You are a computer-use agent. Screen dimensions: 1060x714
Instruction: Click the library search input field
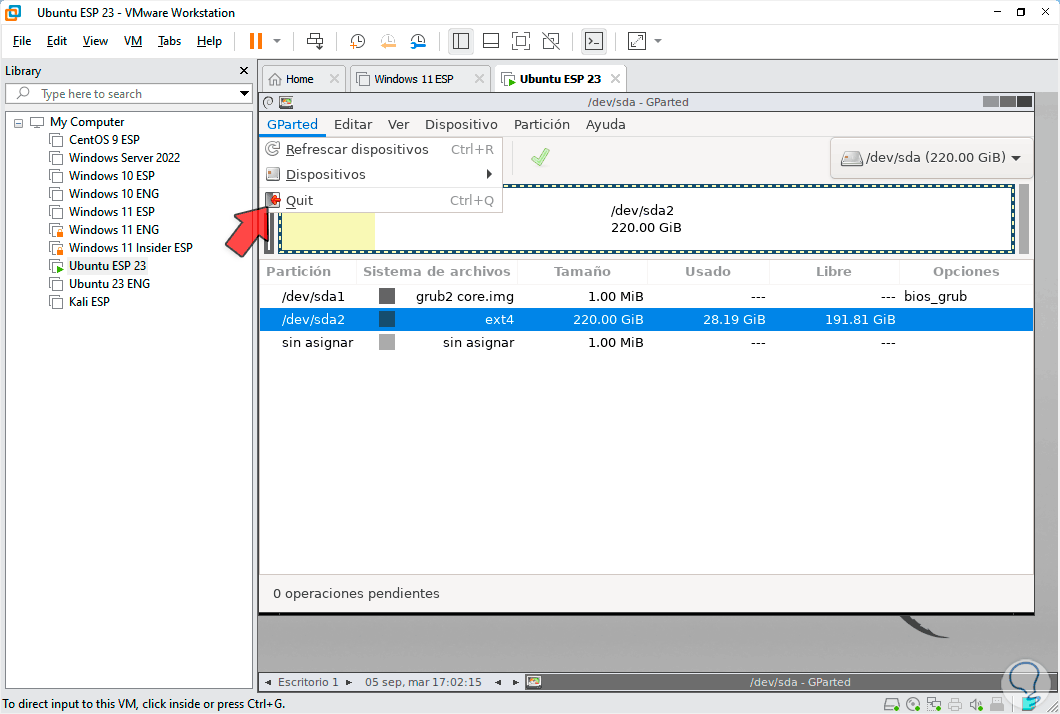coord(128,94)
